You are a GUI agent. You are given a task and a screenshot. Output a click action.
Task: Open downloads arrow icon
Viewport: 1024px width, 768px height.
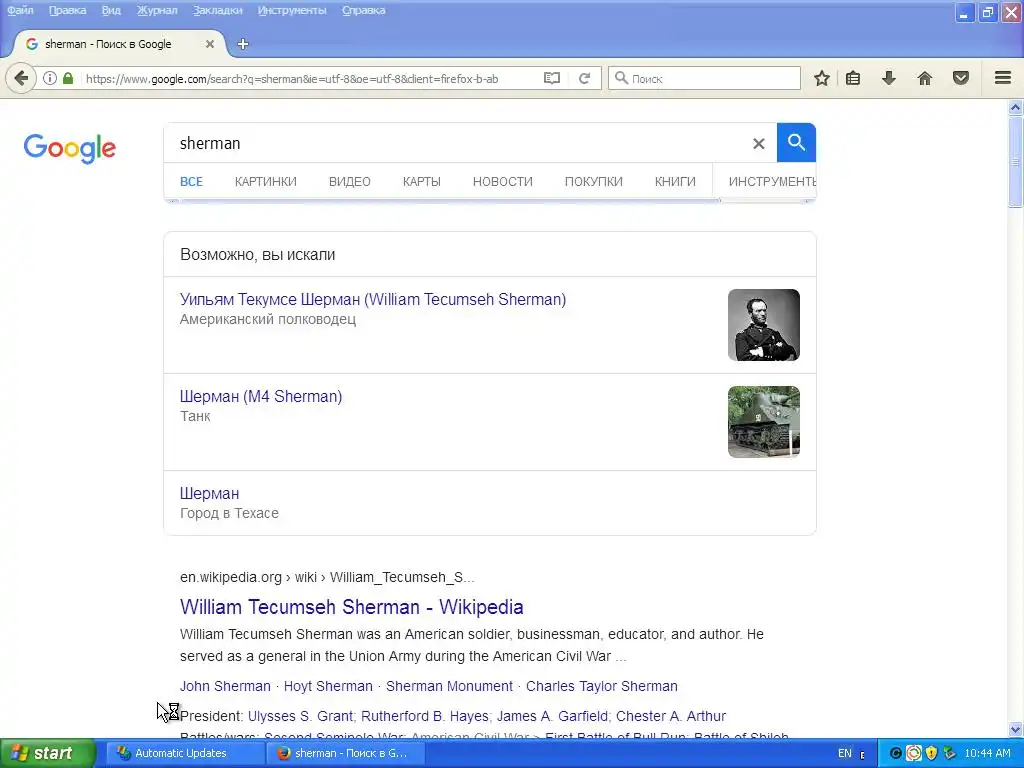889,78
